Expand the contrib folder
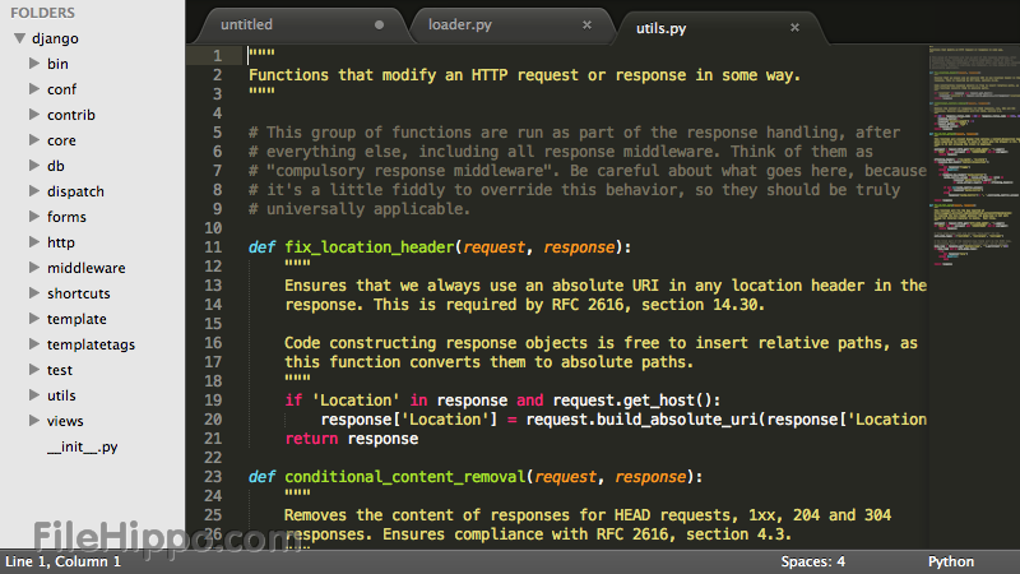 point(35,115)
